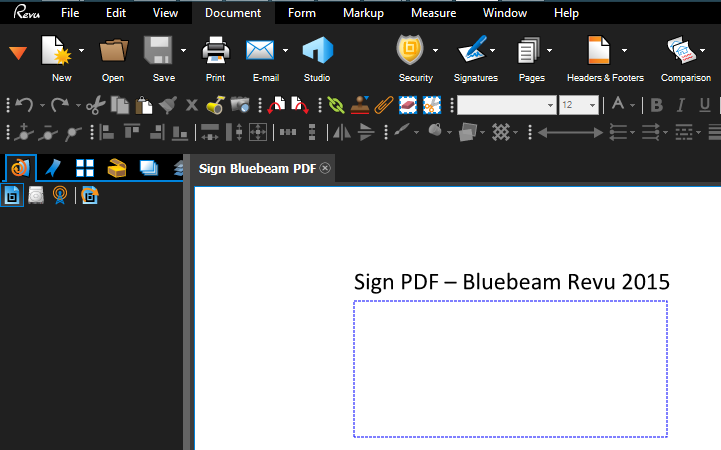Screen dimensions: 721x450
Task: Click the Signatures pen icon
Action: pos(472,49)
